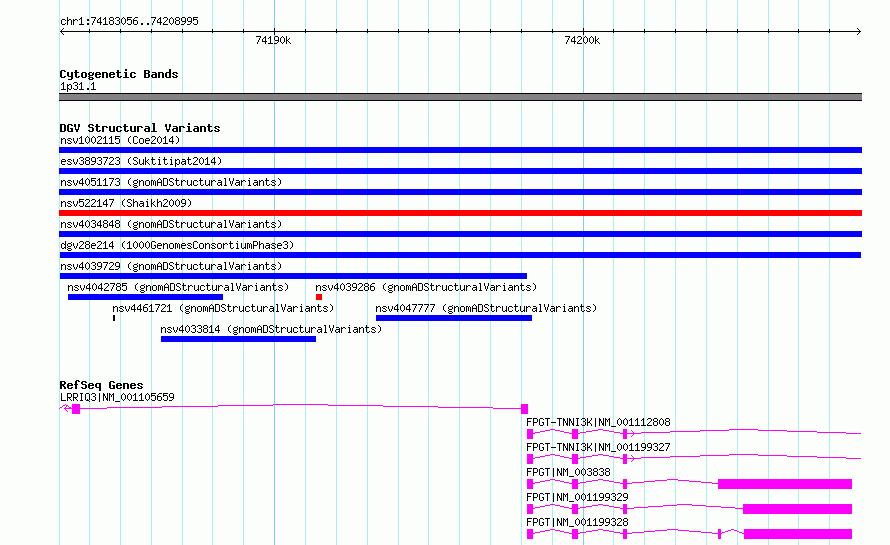This screenshot has width=890, height=545.
Task: Click the 74190k ruler tick label
Action: pyautogui.click(x=273, y=40)
